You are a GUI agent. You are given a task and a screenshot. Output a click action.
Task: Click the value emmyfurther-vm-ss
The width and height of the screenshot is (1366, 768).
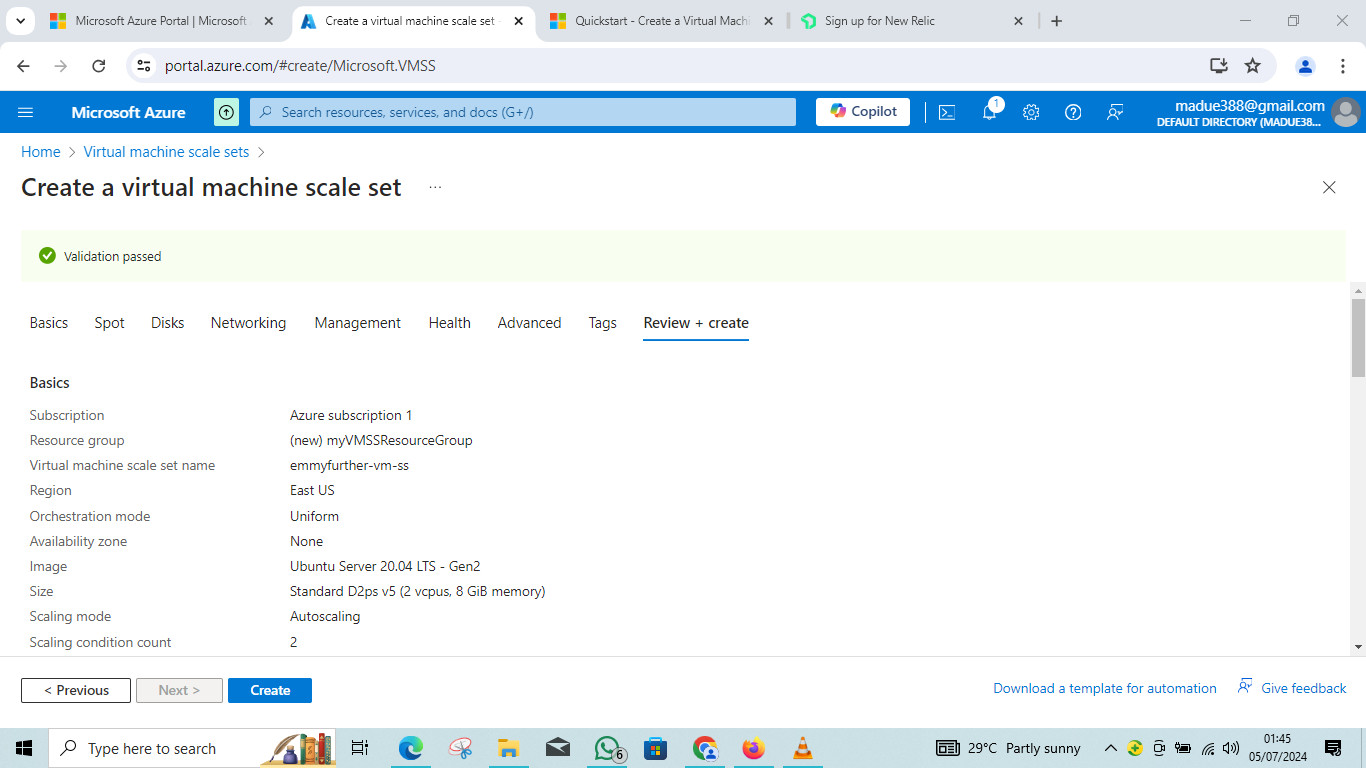(349, 465)
